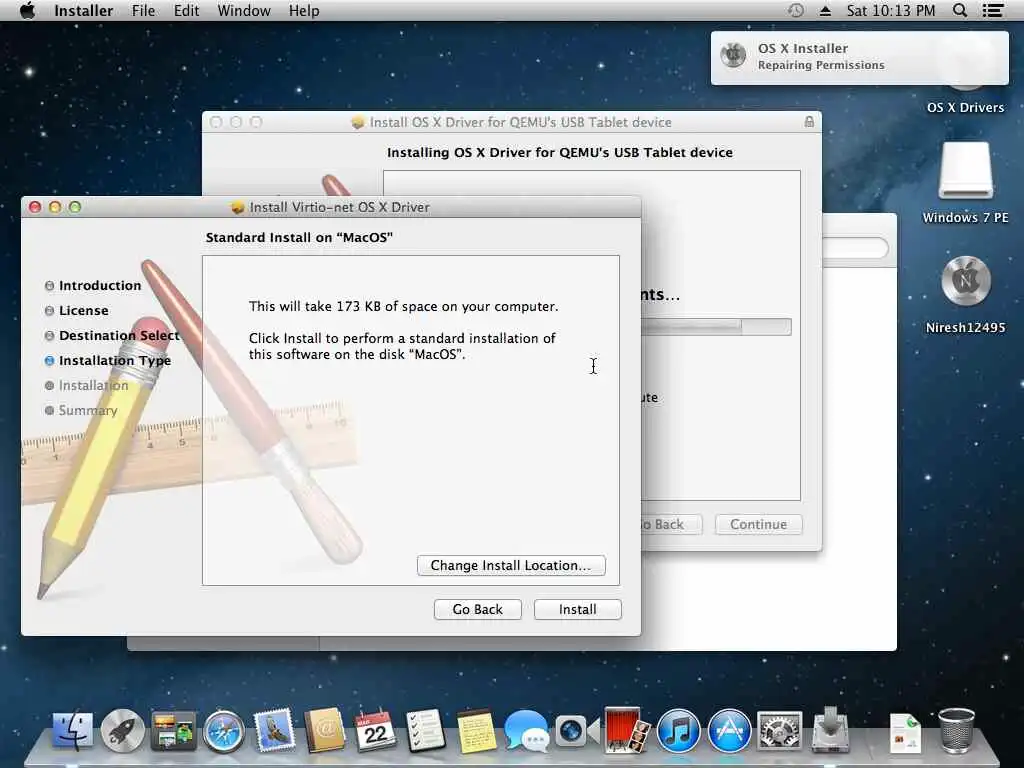Click lock icon in QEMU installer title bar
This screenshot has height=768, width=1024.
pyautogui.click(x=809, y=121)
